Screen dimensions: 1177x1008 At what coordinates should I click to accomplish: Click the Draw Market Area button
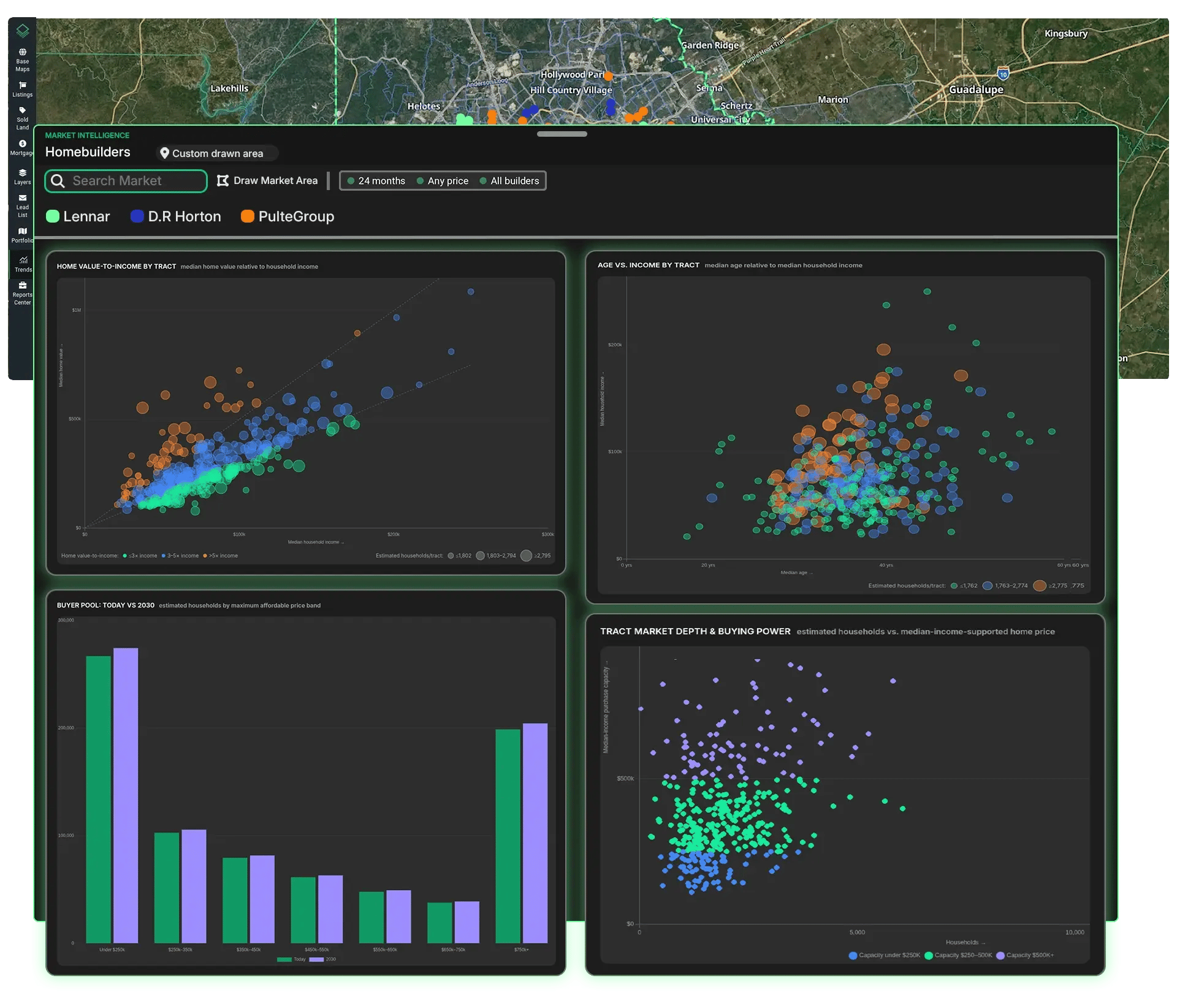click(x=267, y=180)
